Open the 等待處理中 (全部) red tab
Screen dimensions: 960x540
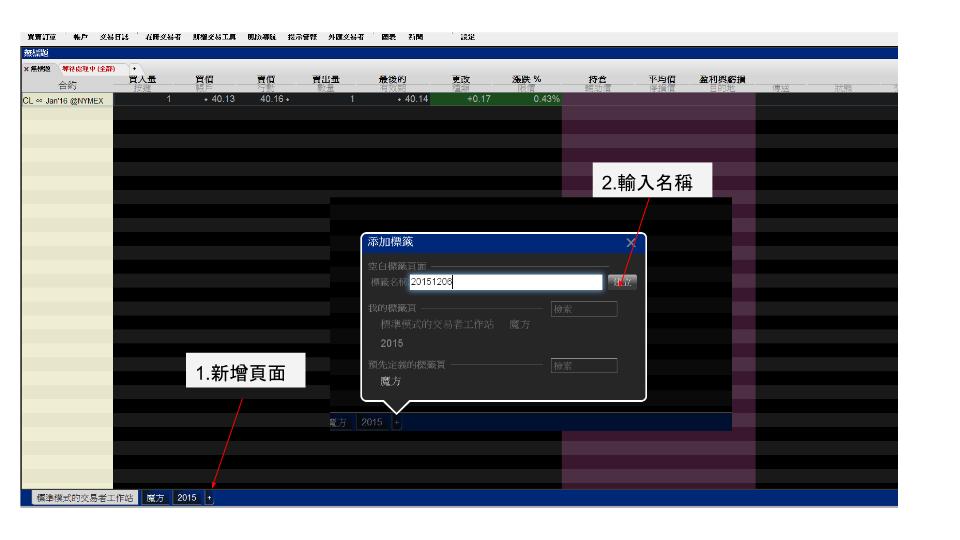pyautogui.click(x=89, y=69)
